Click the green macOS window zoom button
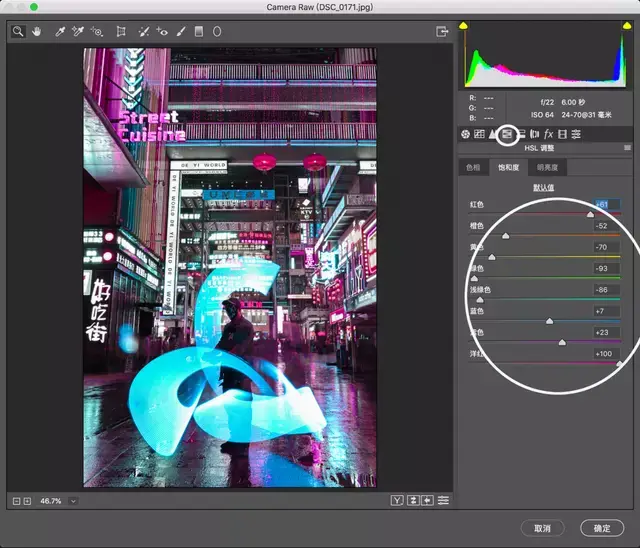Screen dimensions: 640x548 34,7
